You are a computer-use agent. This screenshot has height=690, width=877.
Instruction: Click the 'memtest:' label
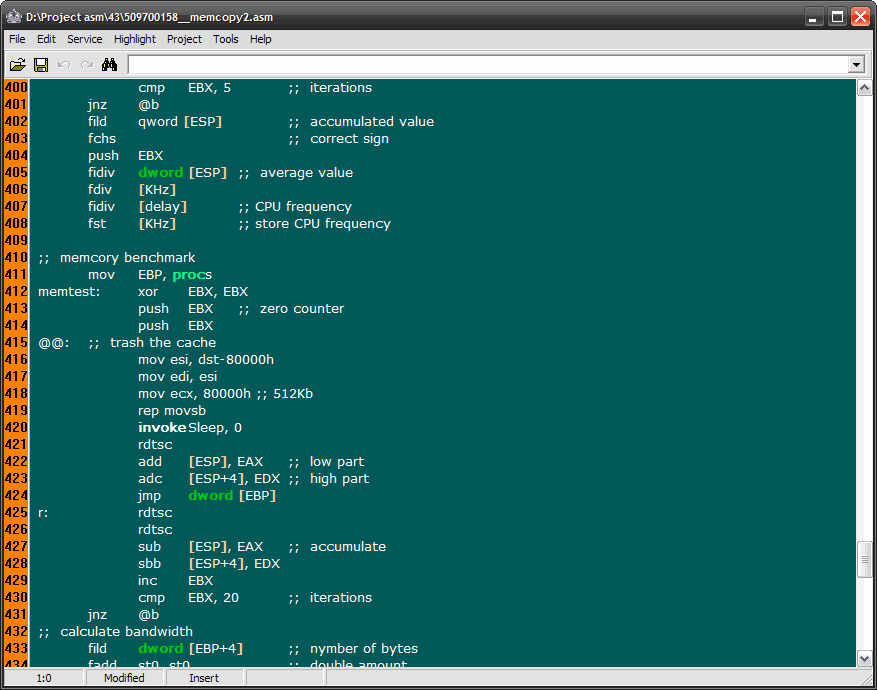pos(69,292)
